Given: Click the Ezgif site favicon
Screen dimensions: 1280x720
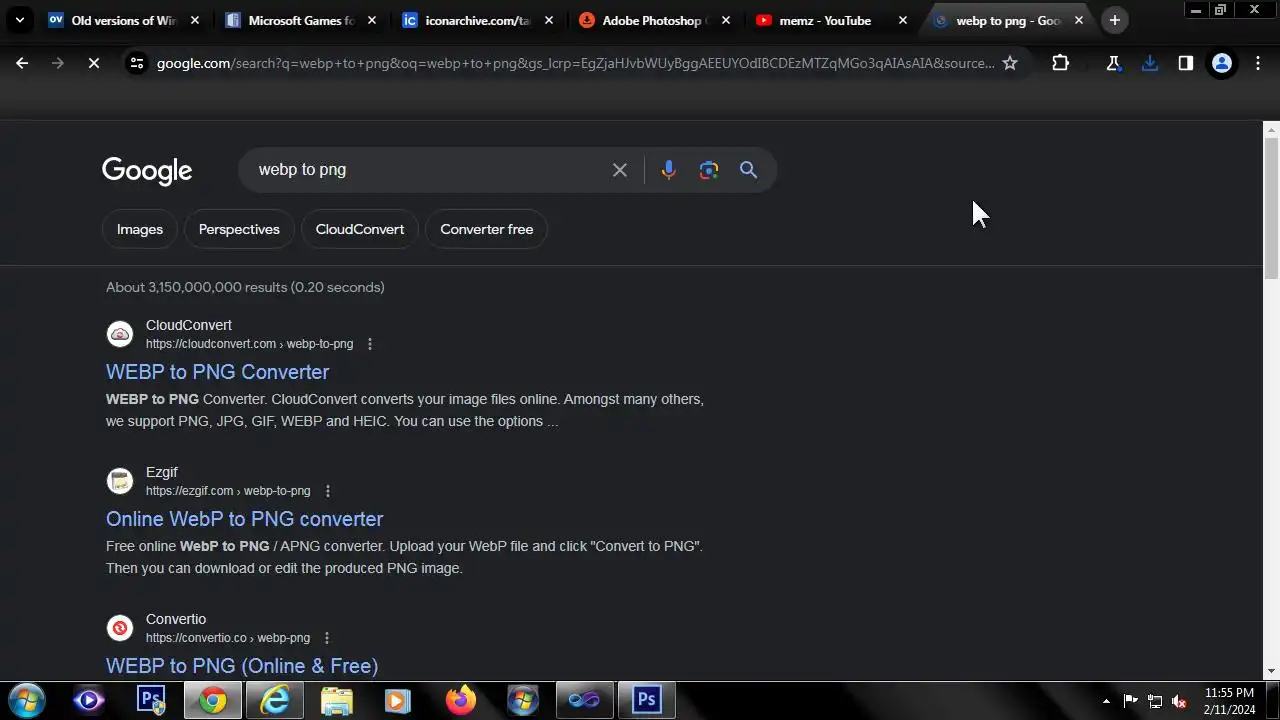Looking at the screenshot, I should (120, 481).
